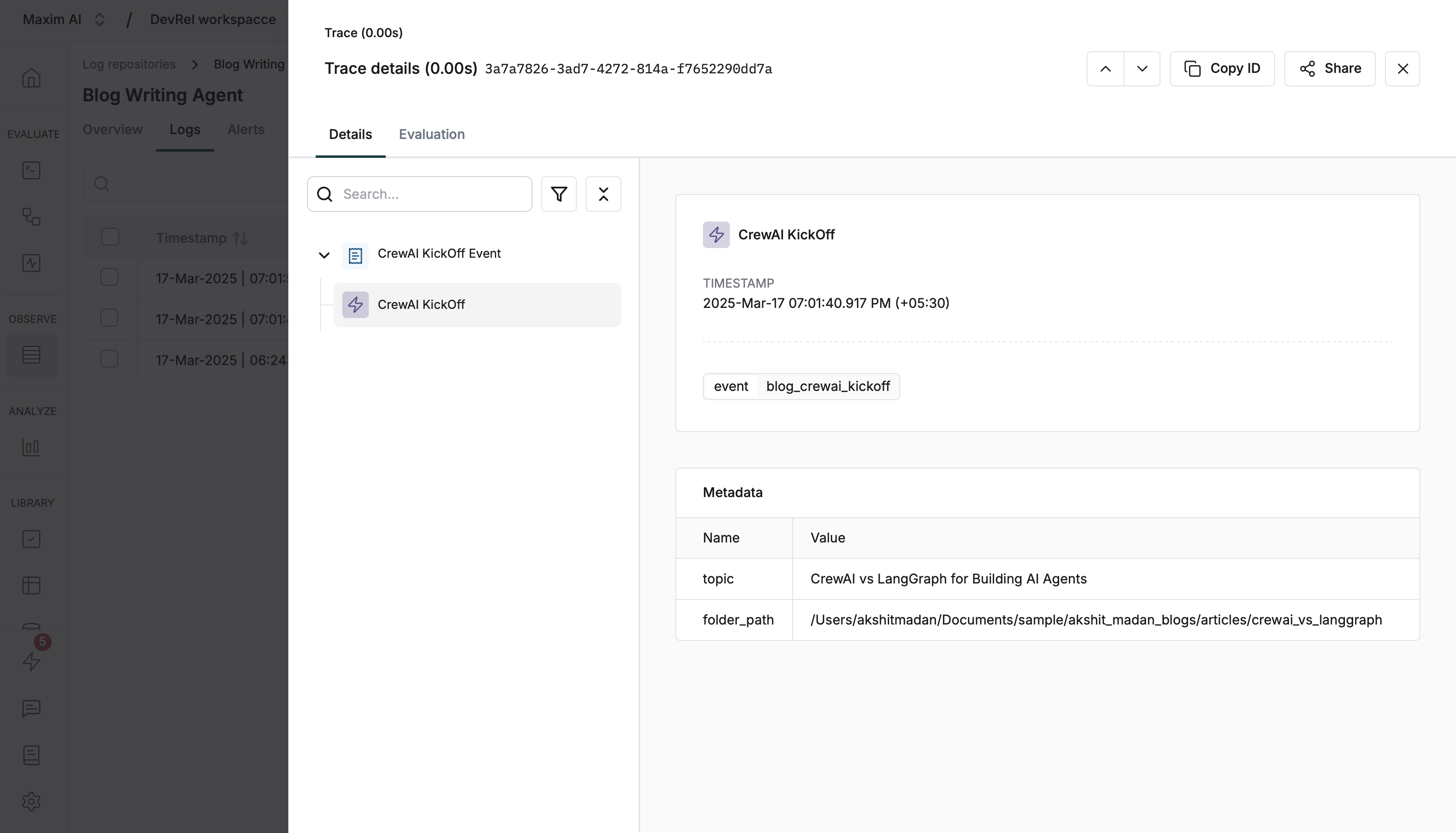Toggle the select-all checkbox in the logs header
Viewport: 1456px width, 833px height.
click(x=110, y=237)
